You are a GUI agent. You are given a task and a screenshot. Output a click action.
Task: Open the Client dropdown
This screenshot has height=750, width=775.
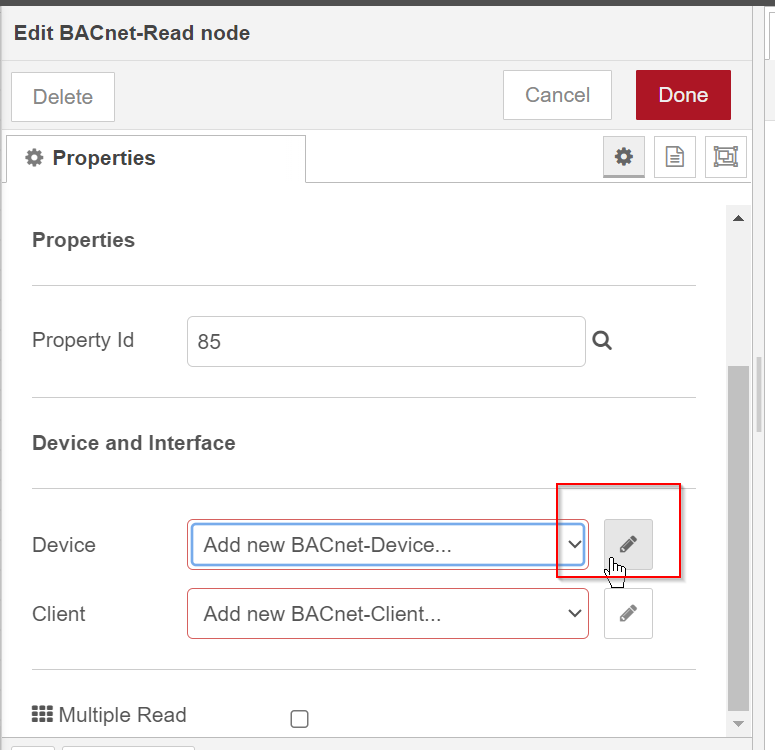[388, 614]
